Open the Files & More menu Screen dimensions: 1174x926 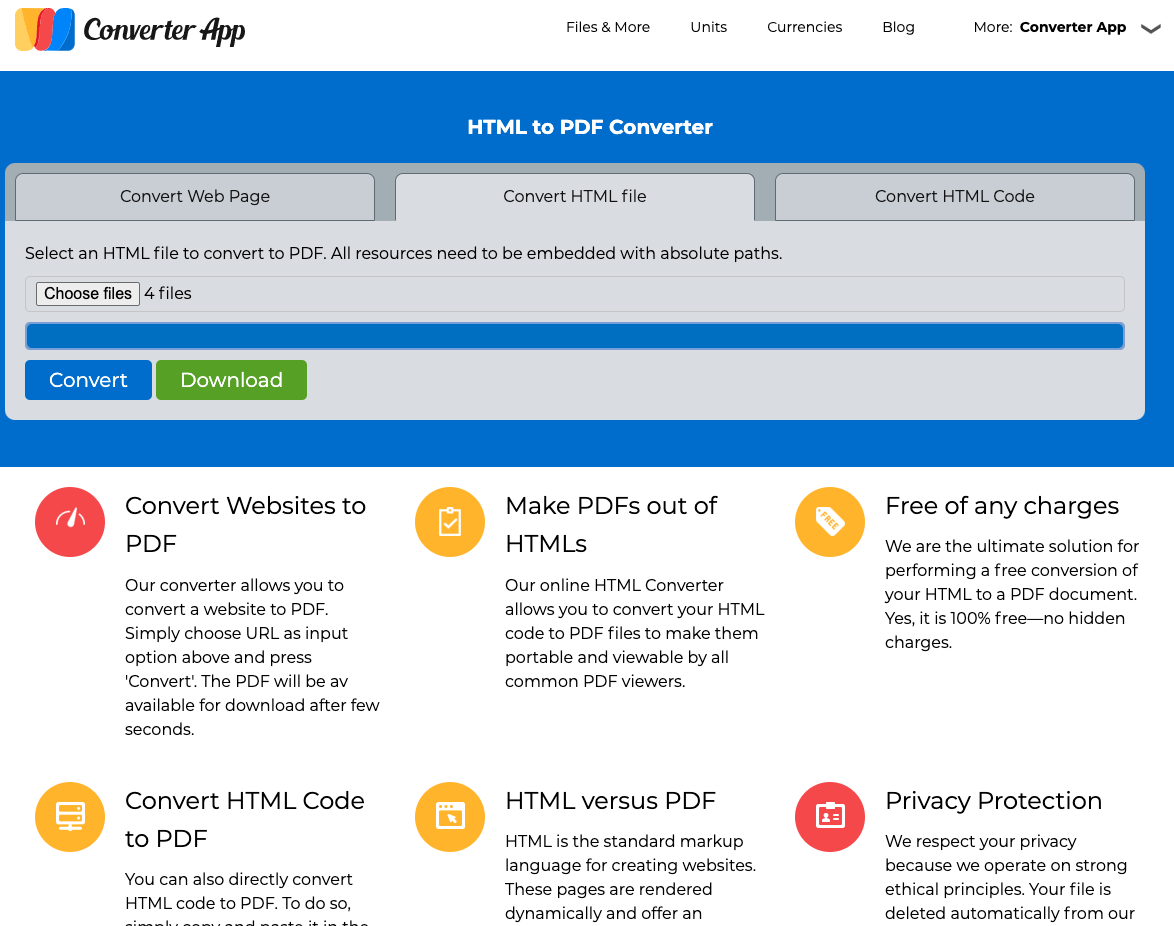tap(607, 27)
